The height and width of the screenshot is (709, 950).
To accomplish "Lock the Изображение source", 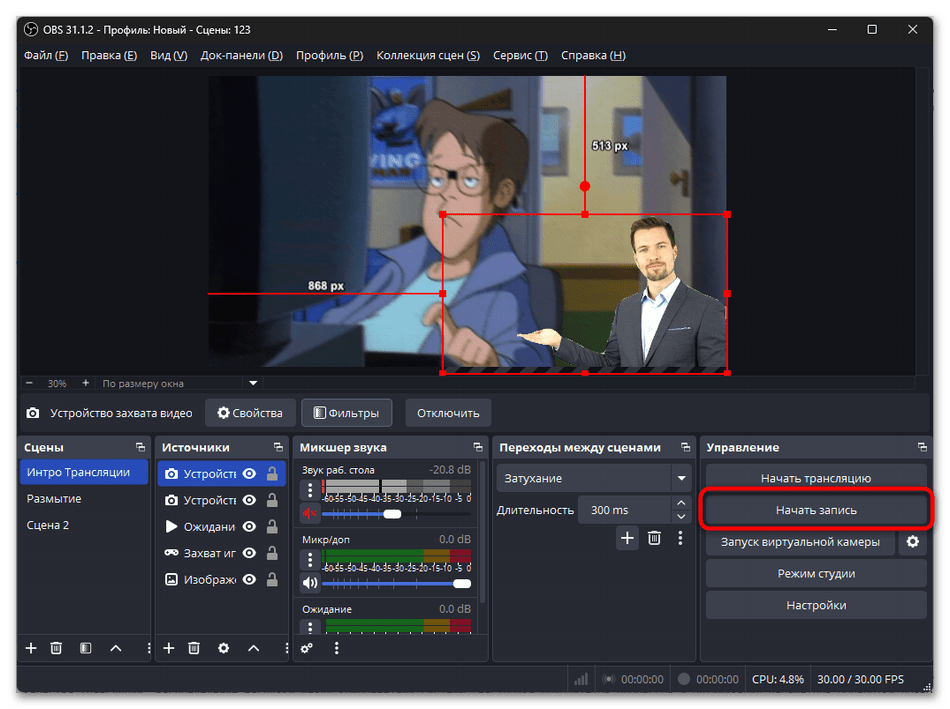I will click(273, 579).
